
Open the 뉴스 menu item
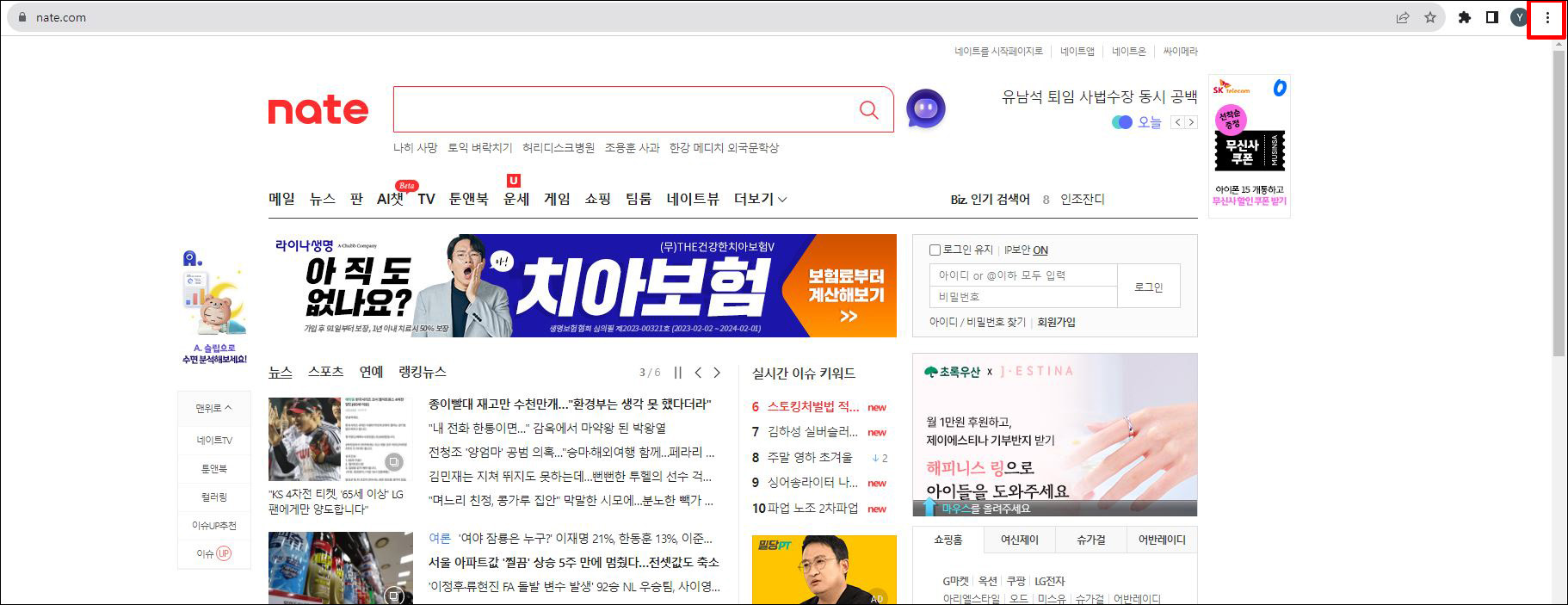pos(322,199)
